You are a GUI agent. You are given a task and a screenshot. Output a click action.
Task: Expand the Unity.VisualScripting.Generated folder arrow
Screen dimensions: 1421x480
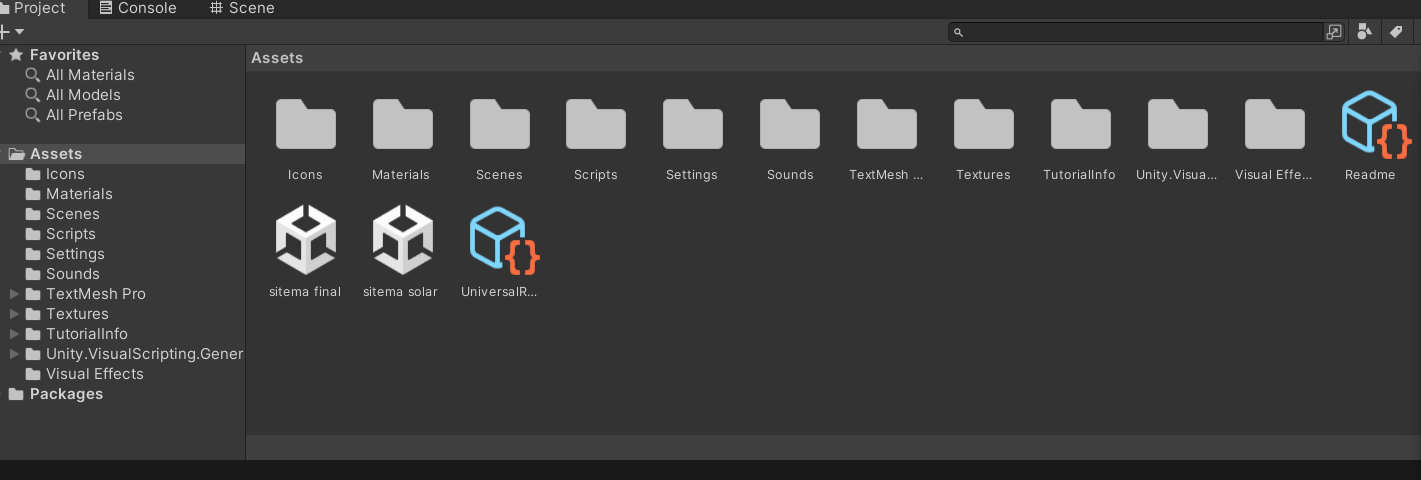click(x=14, y=354)
